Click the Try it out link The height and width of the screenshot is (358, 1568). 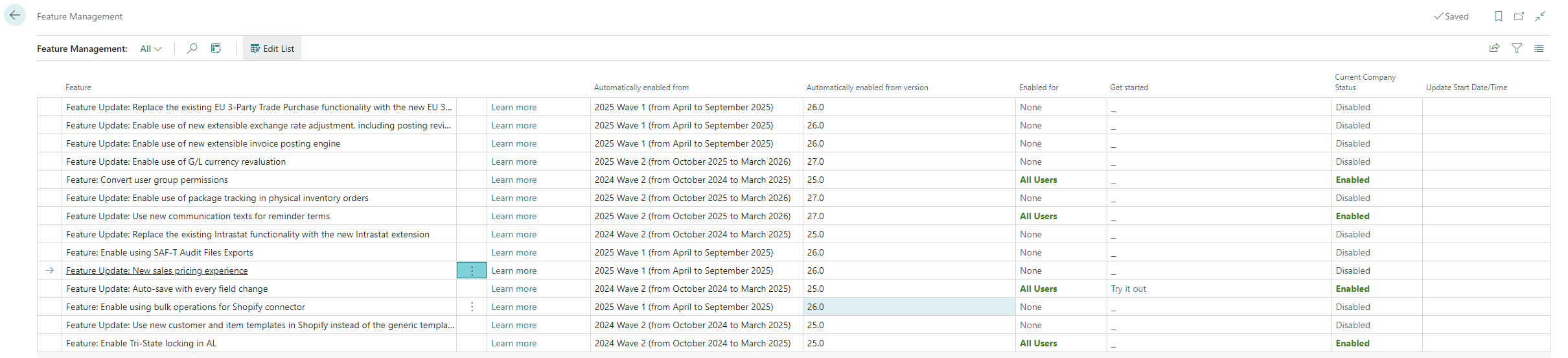point(1128,289)
